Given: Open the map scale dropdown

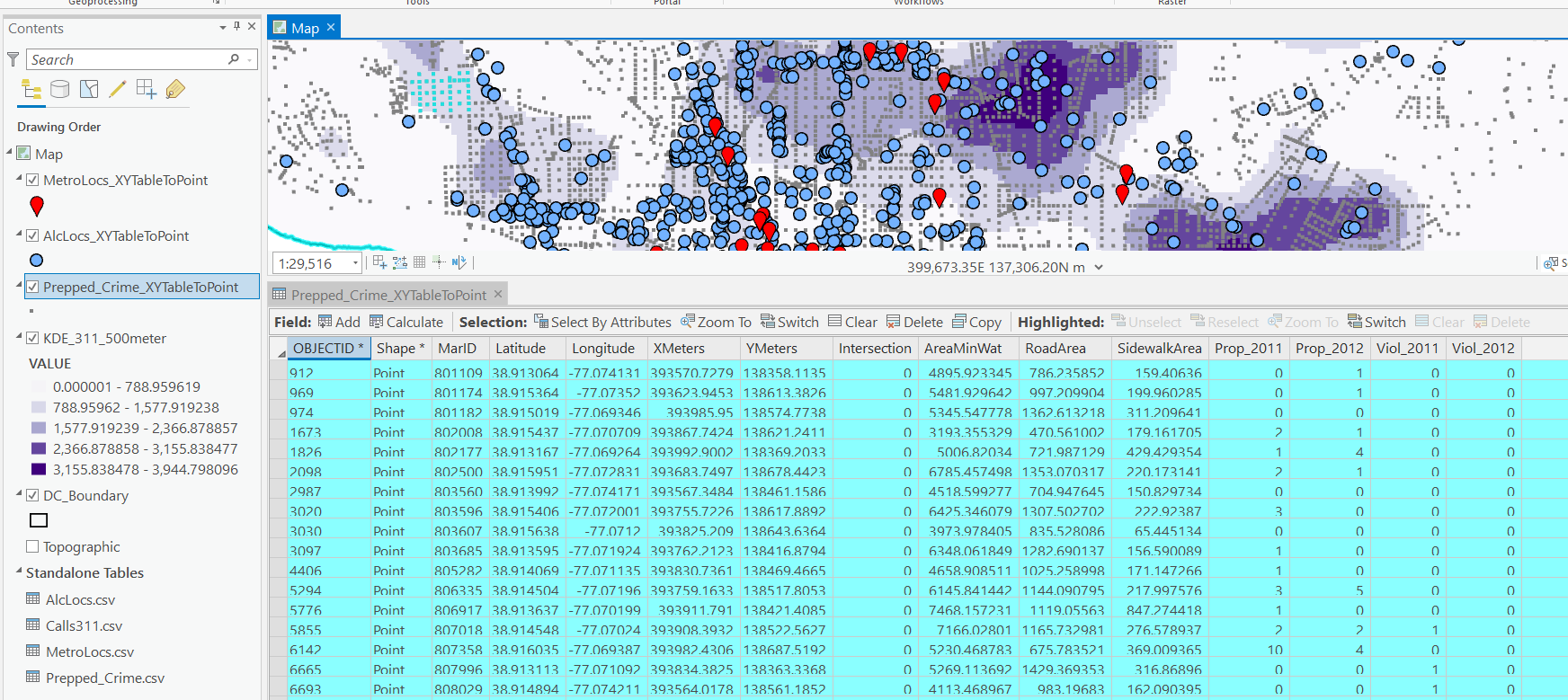Looking at the screenshot, I should 356,263.
